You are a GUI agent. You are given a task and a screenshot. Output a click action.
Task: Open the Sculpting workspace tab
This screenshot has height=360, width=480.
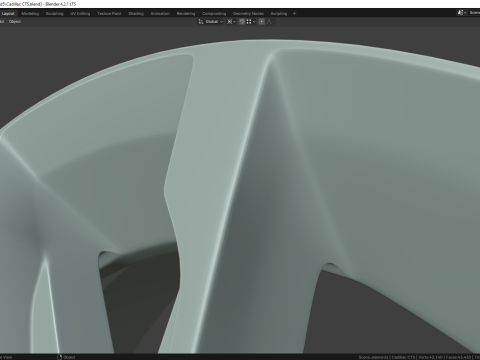(54, 14)
